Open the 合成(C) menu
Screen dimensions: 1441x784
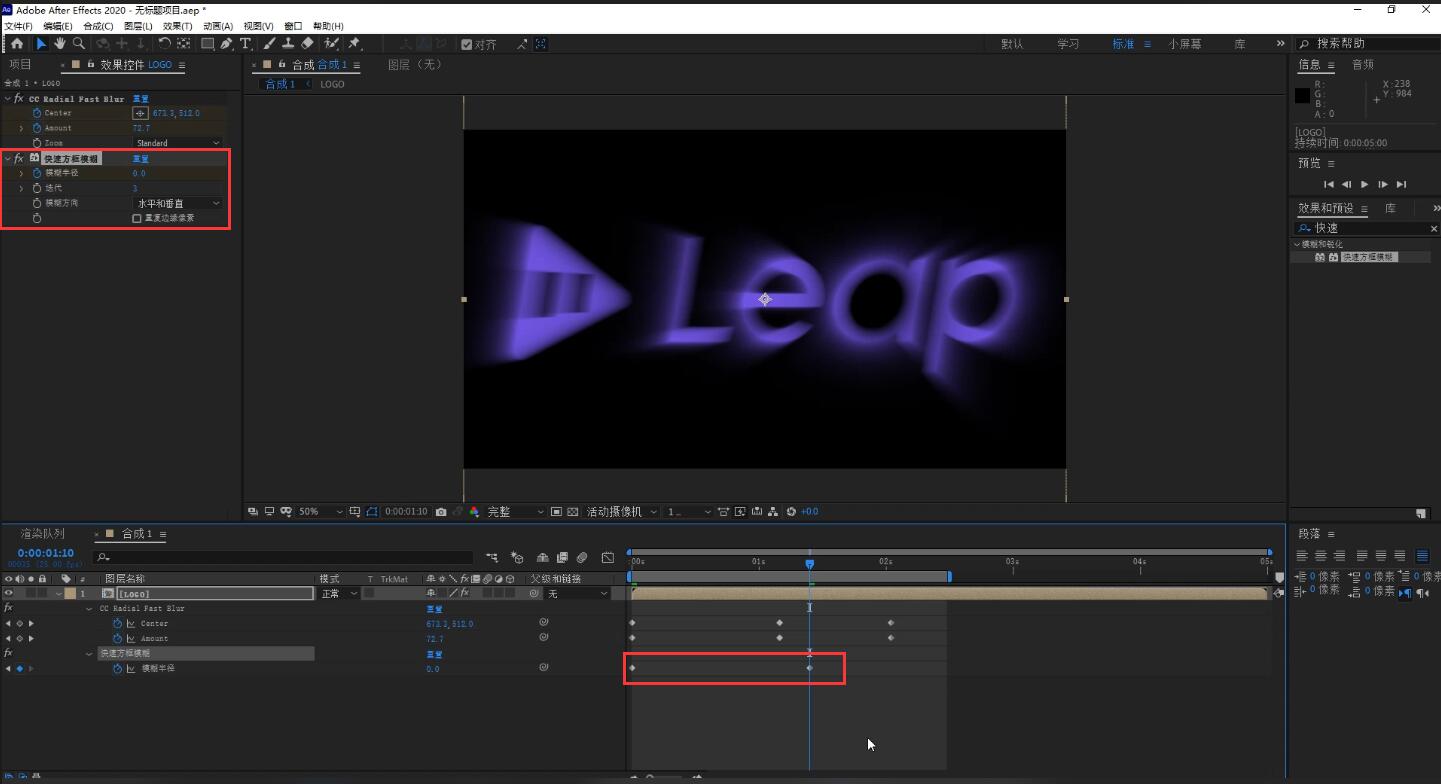pos(98,26)
